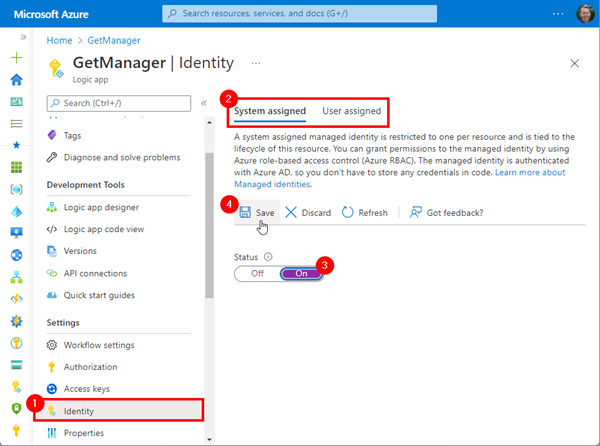The image size is (600, 446).
Task: Open the Dashboard icon in the left rail
Action: [16, 101]
